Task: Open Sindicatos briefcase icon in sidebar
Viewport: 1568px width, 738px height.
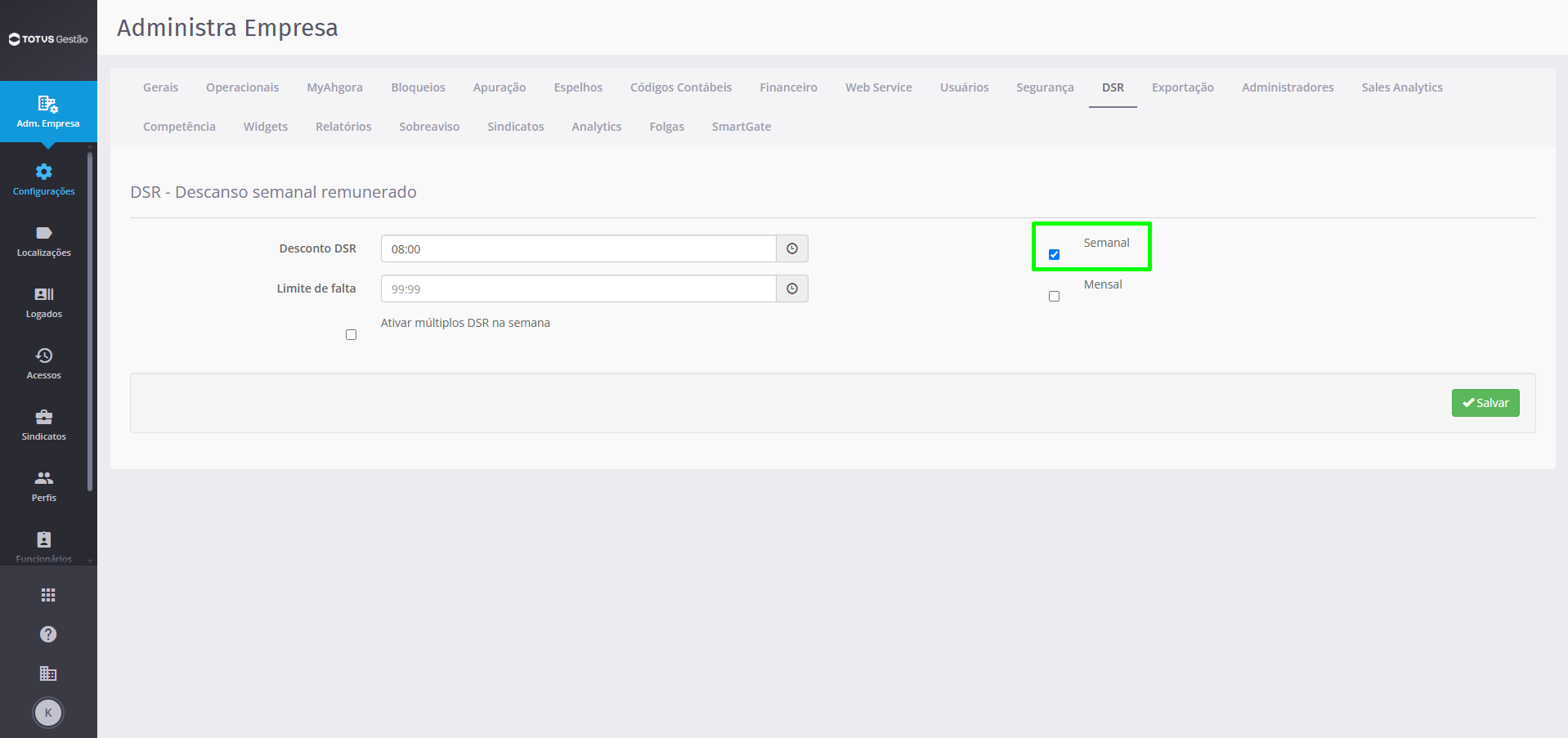Action: (x=44, y=417)
